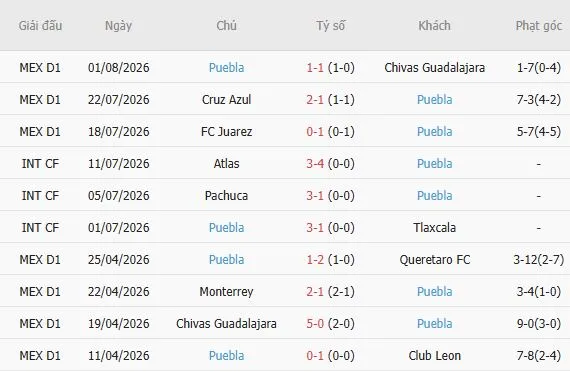The image size is (570, 372).
Task: Open the Chivas Guadalajara away team on 01/08/2026
Action: (x=434, y=68)
